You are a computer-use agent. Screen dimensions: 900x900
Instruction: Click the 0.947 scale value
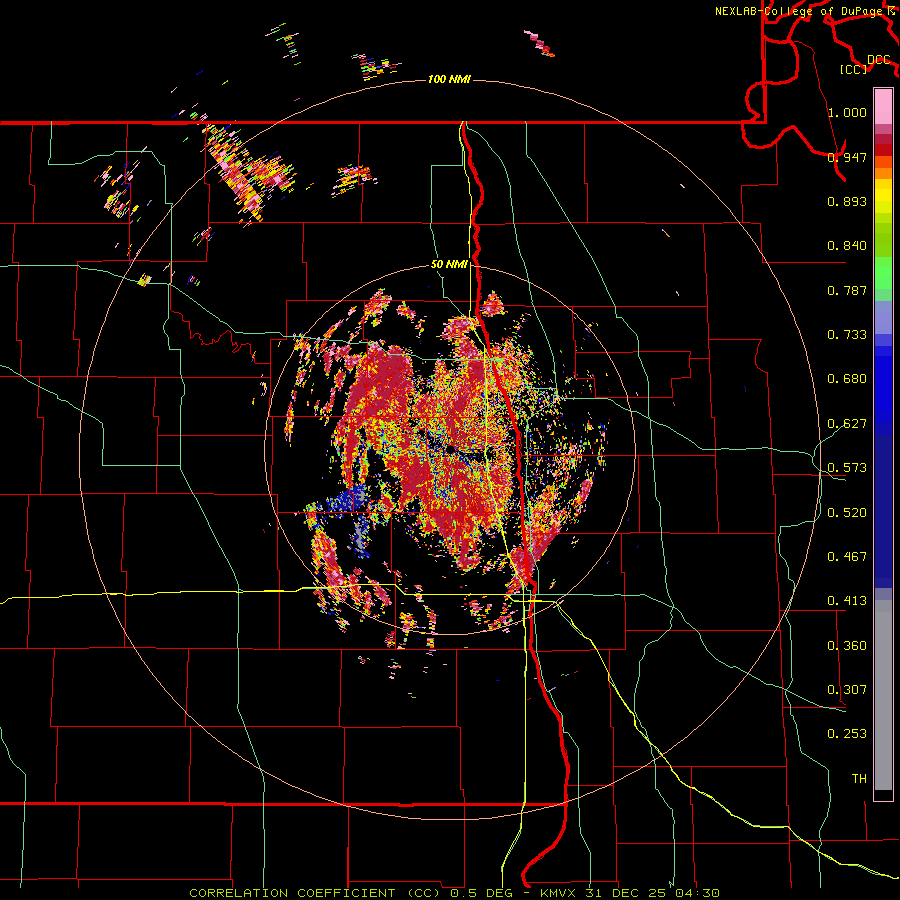847,157
